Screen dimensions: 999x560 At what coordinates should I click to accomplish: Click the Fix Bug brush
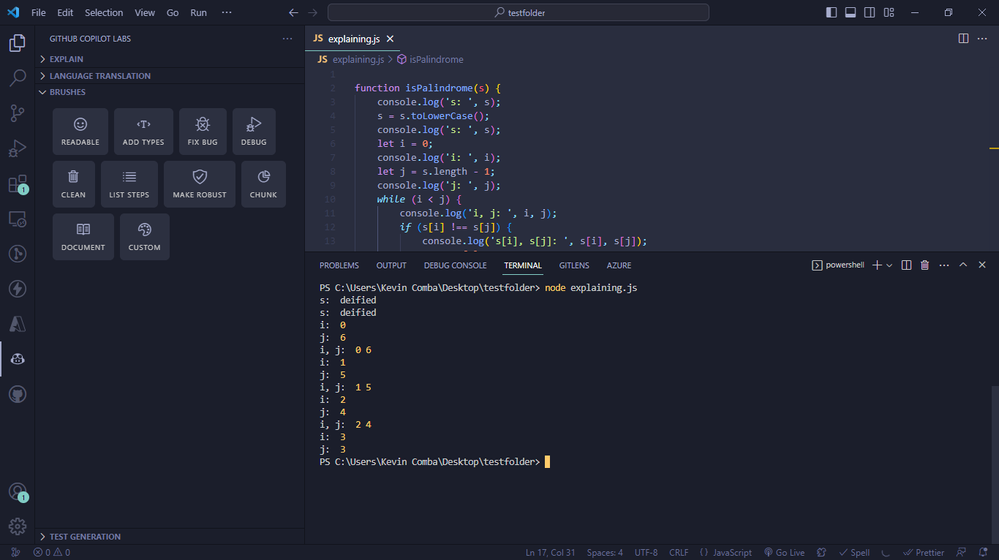[x=203, y=131]
